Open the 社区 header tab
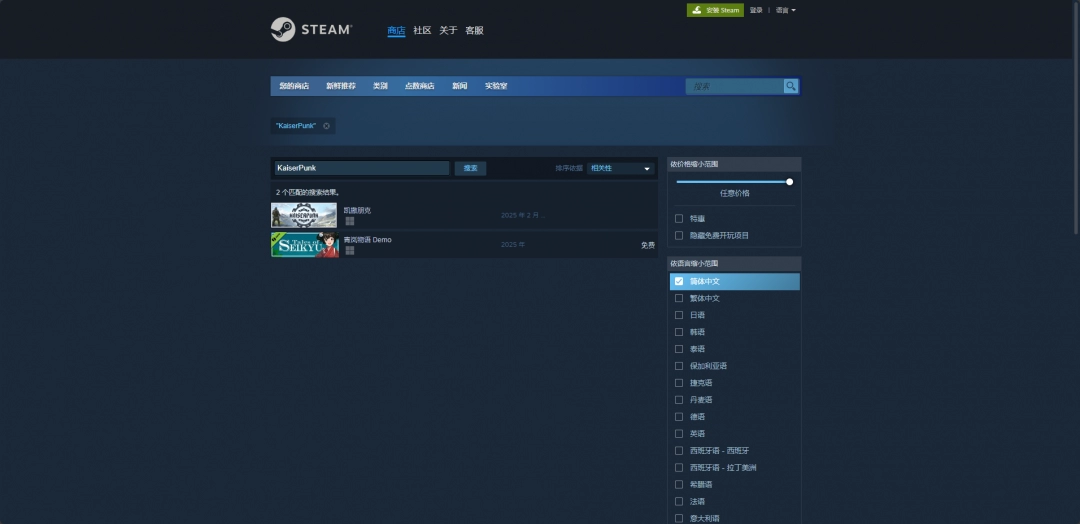This screenshot has height=524, width=1080. coord(422,30)
